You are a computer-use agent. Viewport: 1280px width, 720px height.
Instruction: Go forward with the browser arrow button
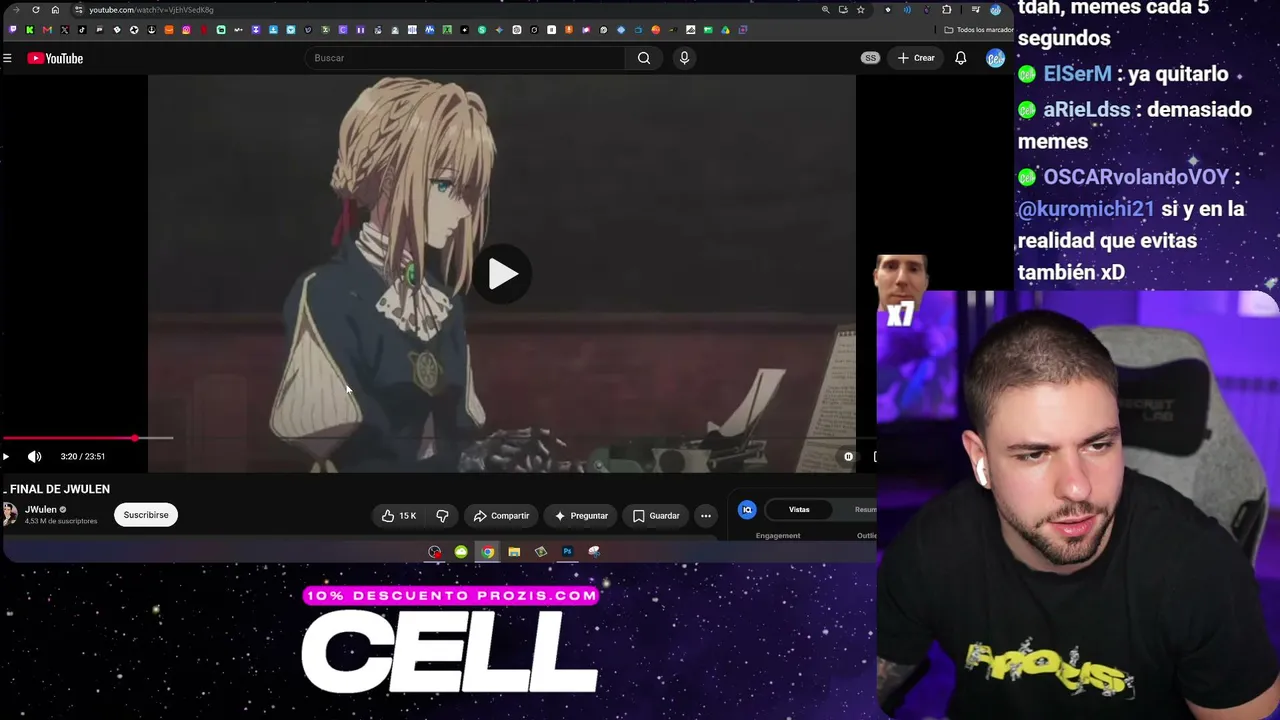coord(16,10)
